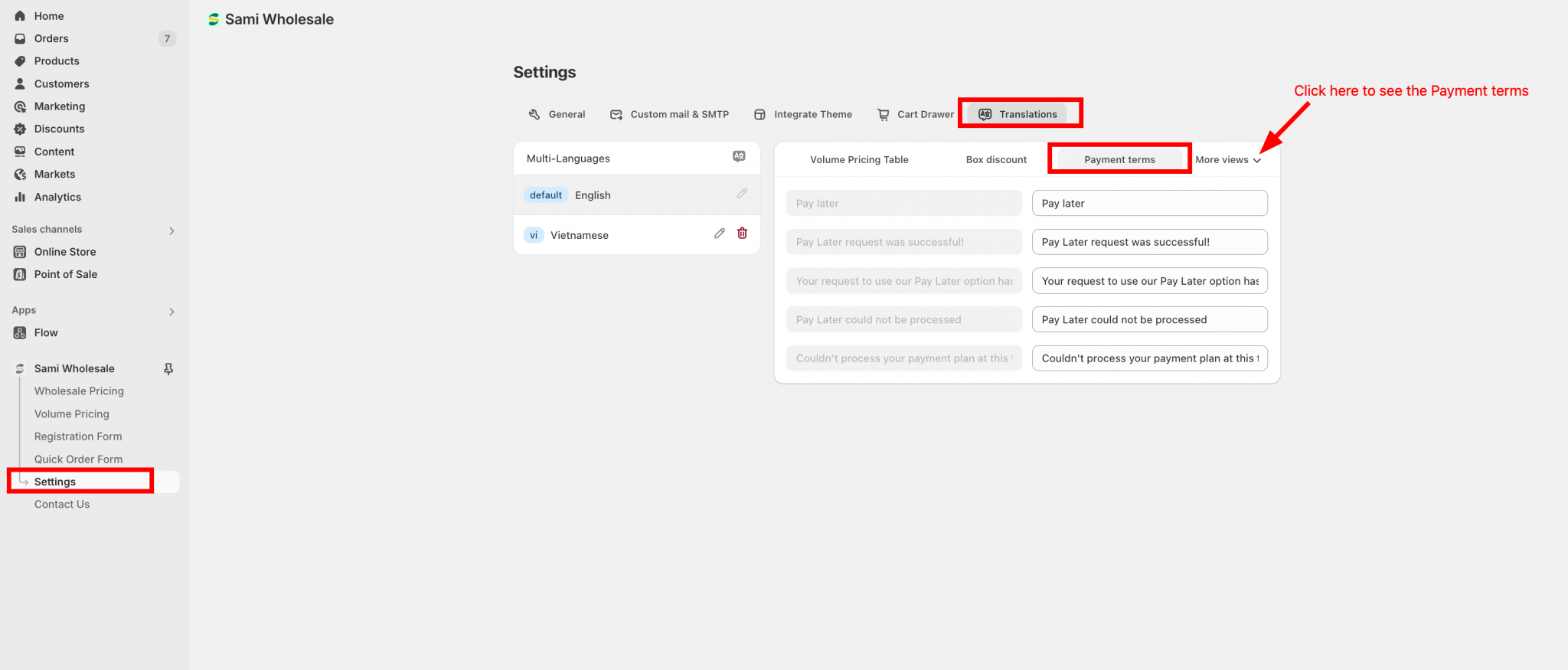The height and width of the screenshot is (670, 1568).
Task: Open the Home page from sidebar
Action: tap(49, 16)
